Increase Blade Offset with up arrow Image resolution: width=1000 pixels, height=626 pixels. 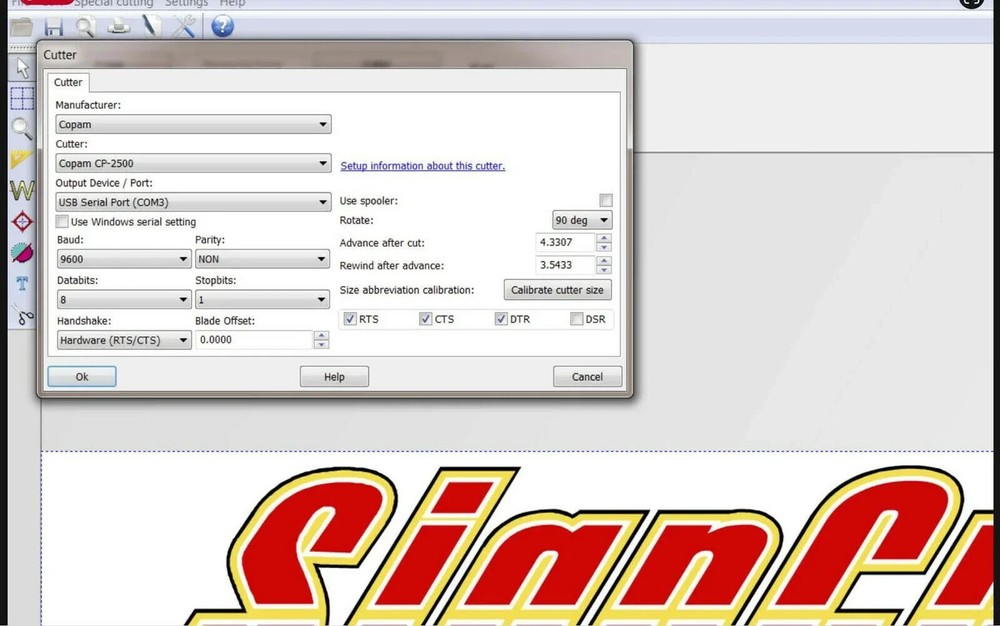point(321,335)
